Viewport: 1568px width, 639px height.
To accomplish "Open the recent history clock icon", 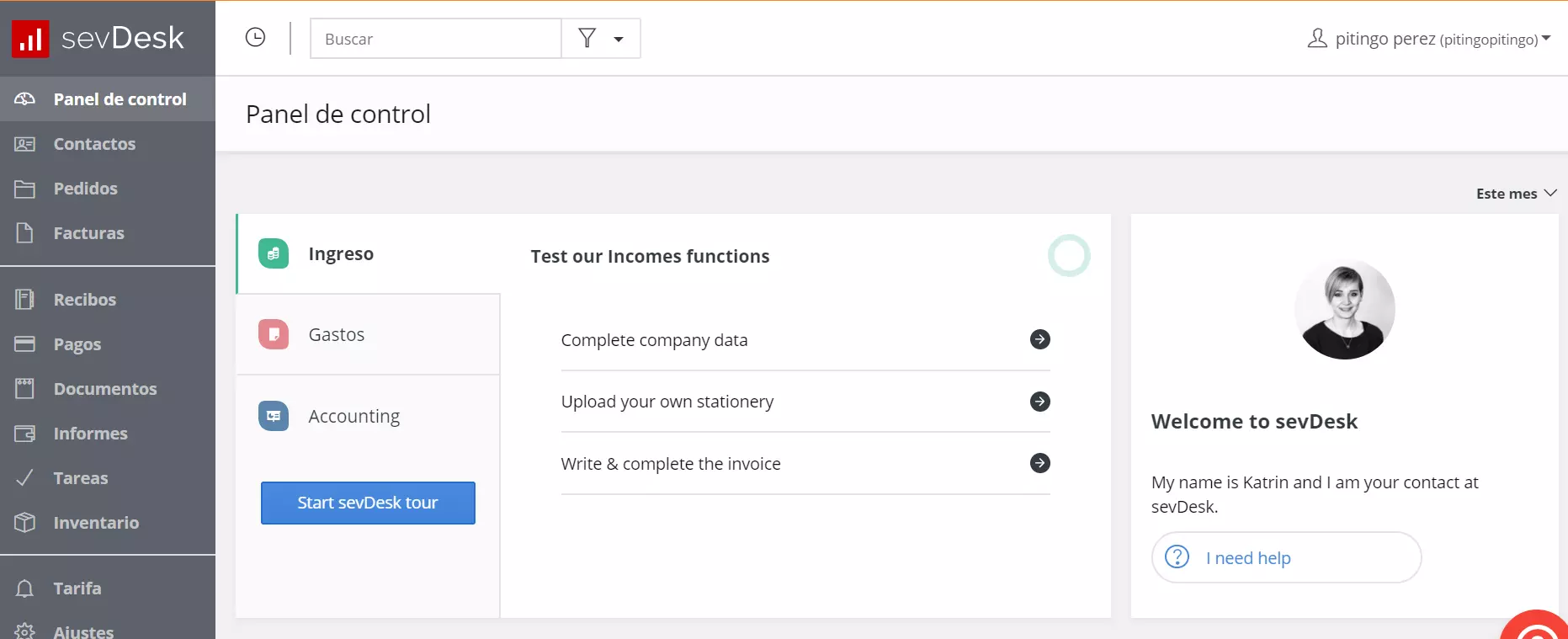I will (x=255, y=37).
